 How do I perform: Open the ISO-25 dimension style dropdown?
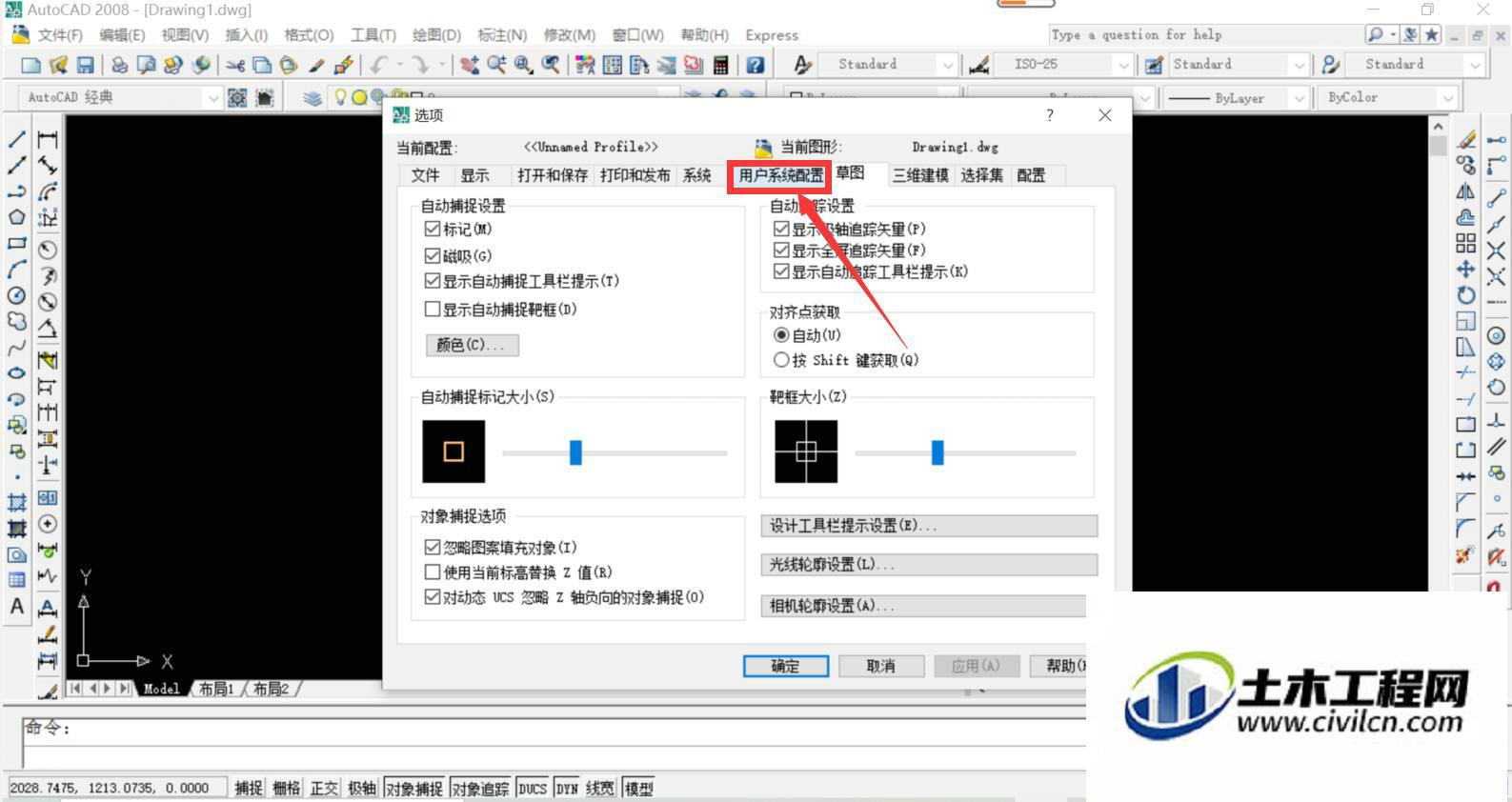(x=1124, y=65)
